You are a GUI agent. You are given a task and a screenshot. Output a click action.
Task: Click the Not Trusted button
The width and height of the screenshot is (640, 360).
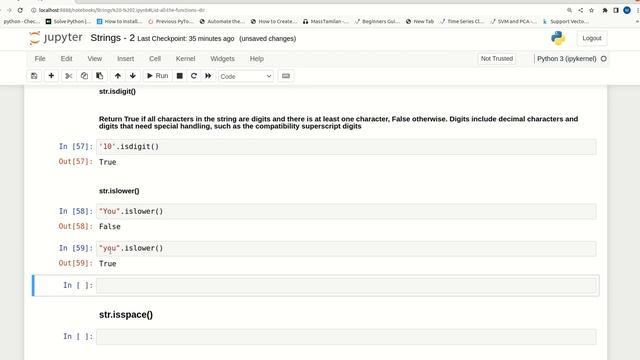point(497,59)
